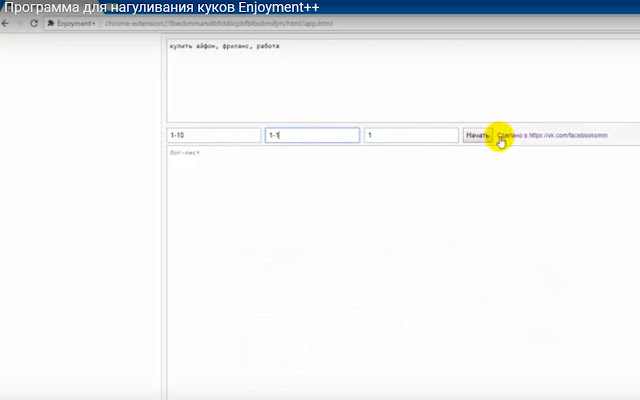The width and height of the screenshot is (640, 400).
Task: Click the field containing single 1
Action: (411, 135)
